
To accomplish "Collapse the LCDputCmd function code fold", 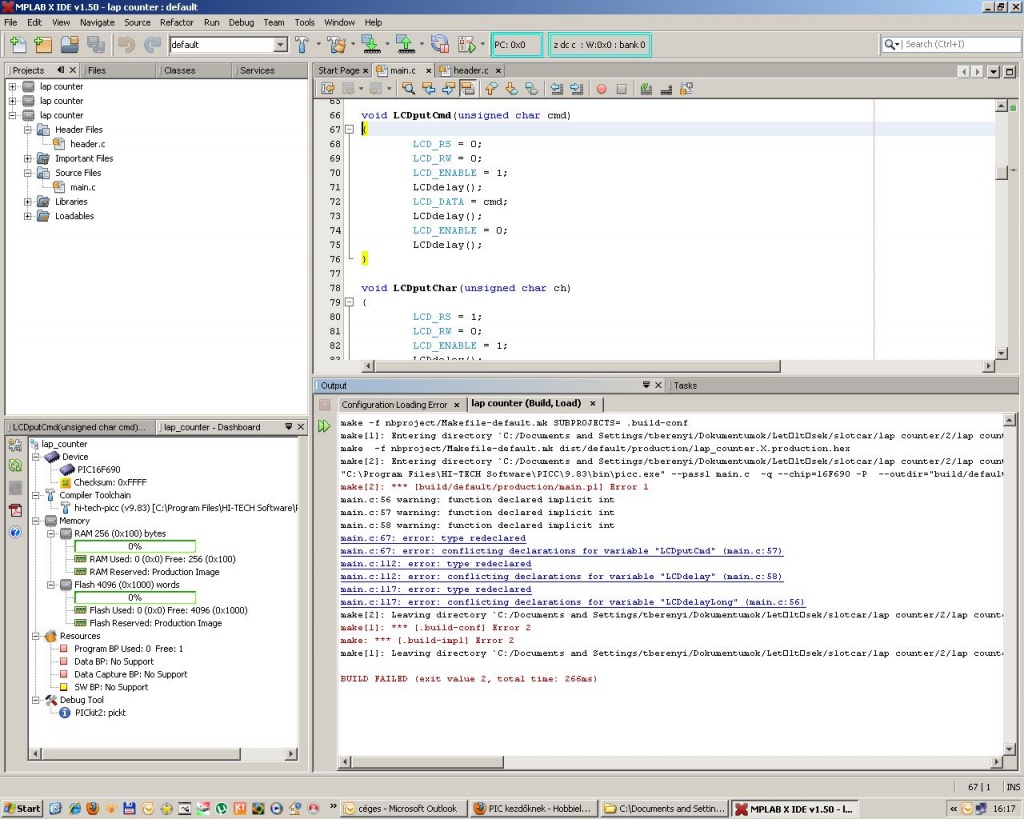I will point(348,130).
